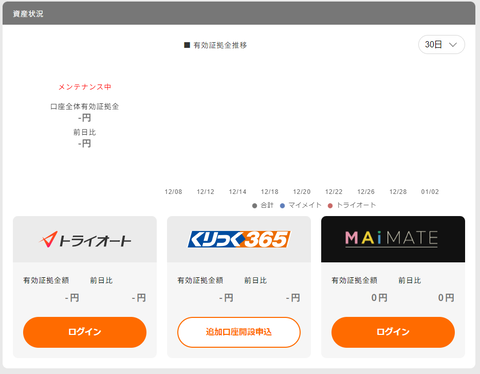Click the くりっく365 logo
Viewport: 480px width, 374px height.
(239, 239)
